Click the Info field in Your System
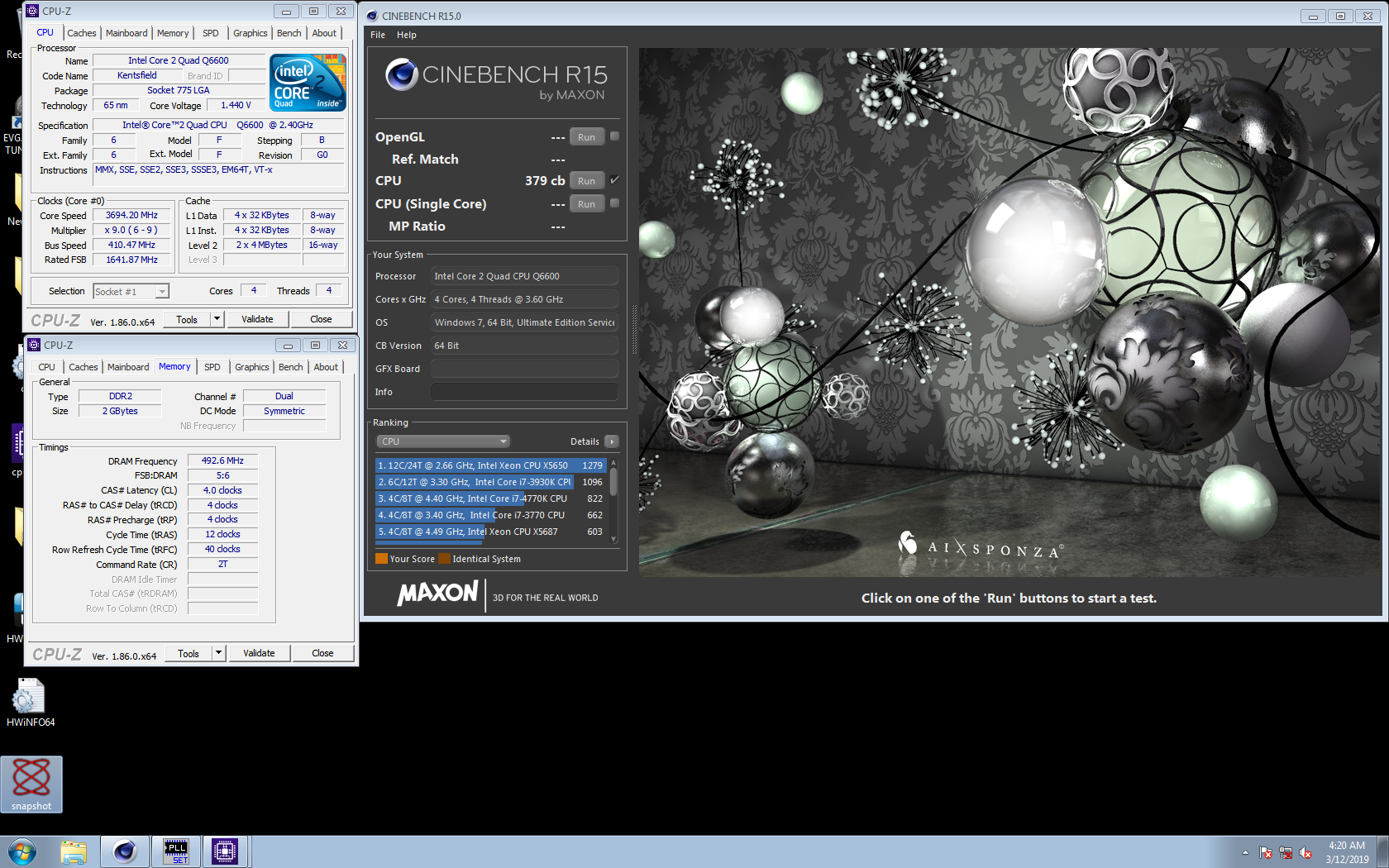The image size is (1389, 868). [524, 392]
